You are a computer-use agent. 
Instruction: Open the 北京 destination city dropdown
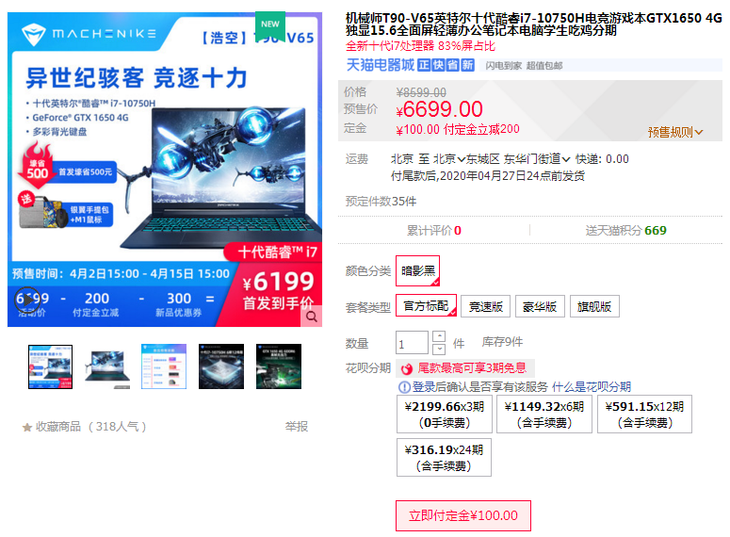(449, 159)
